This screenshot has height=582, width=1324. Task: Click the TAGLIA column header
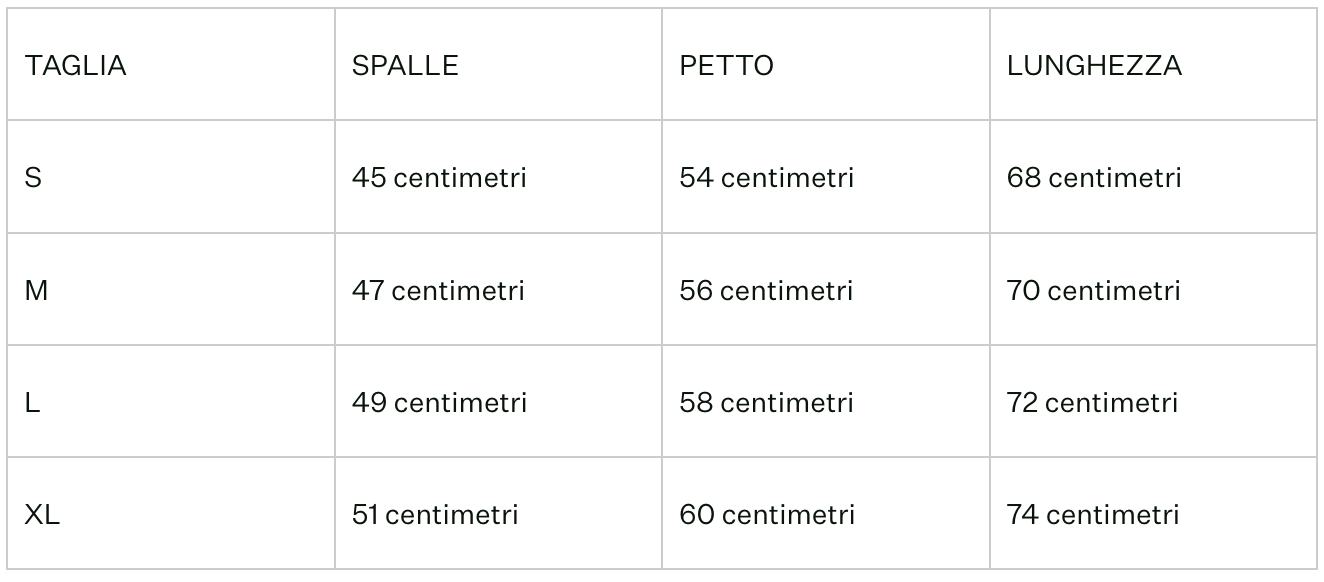click(x=76, y=66)
